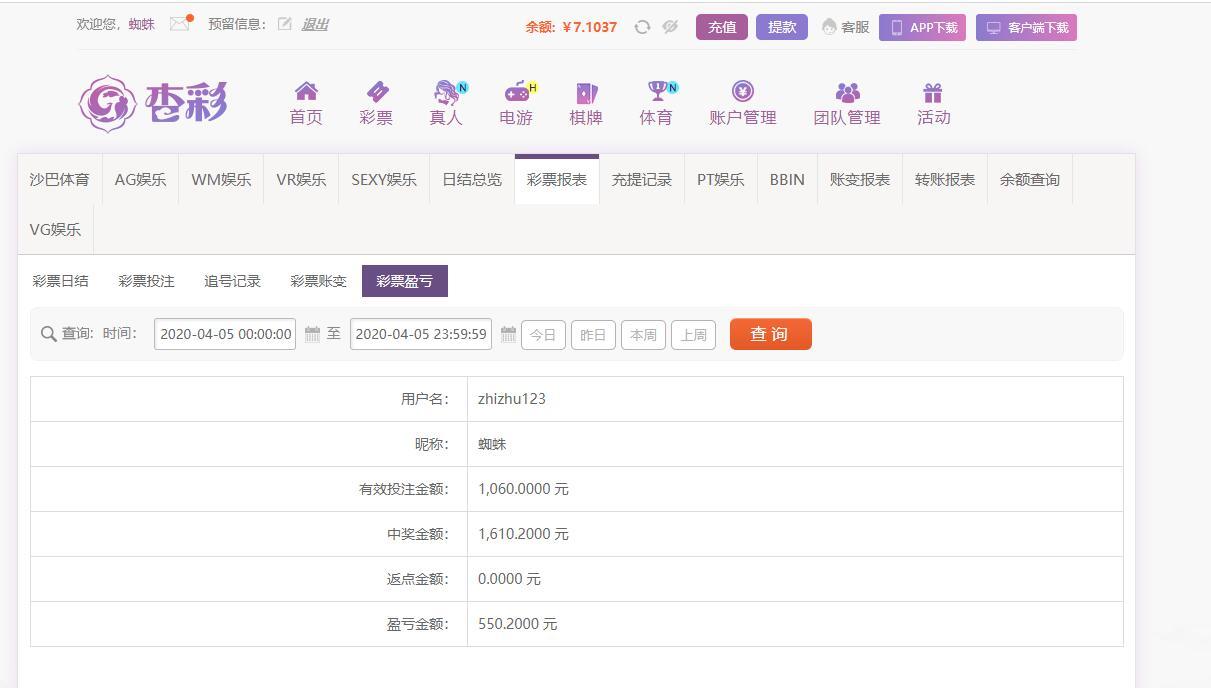
Task: Click the end time input field
Action: tap(421, 334)
